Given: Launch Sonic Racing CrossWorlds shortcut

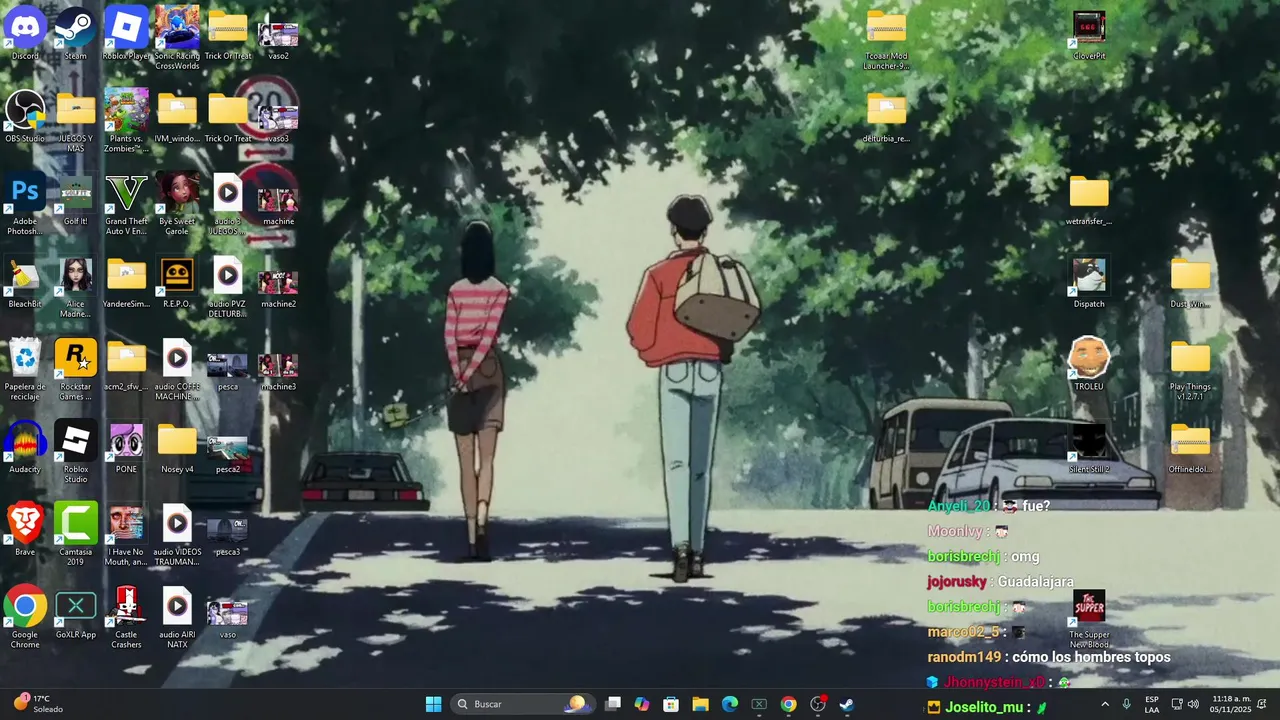Looking at the screenshot, I should click(x=177, y=37).
